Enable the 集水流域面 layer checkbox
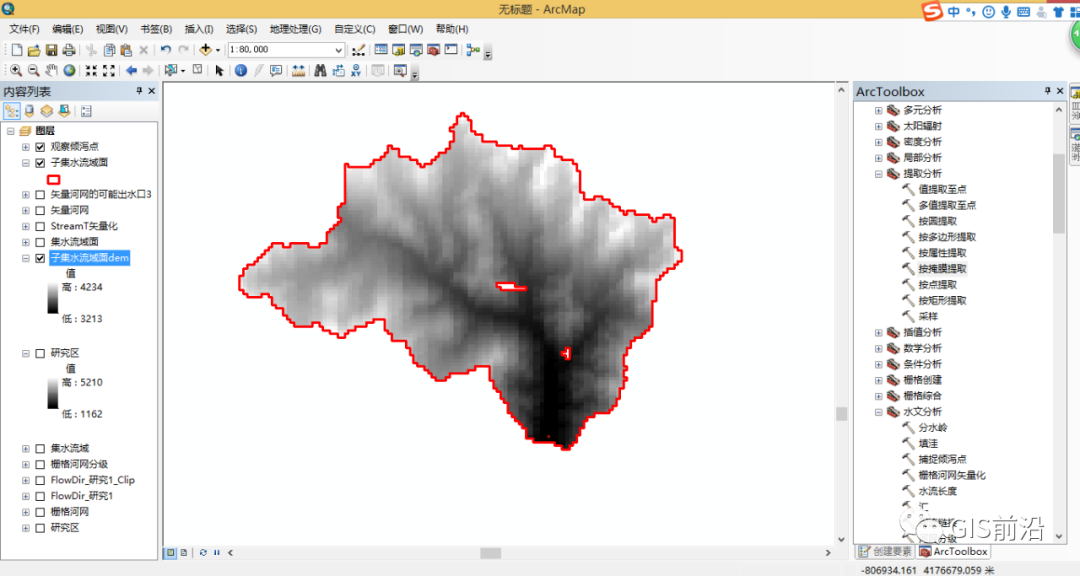Screen dimensions: 1080x576 pyautogui.click(x=40, y=242)
